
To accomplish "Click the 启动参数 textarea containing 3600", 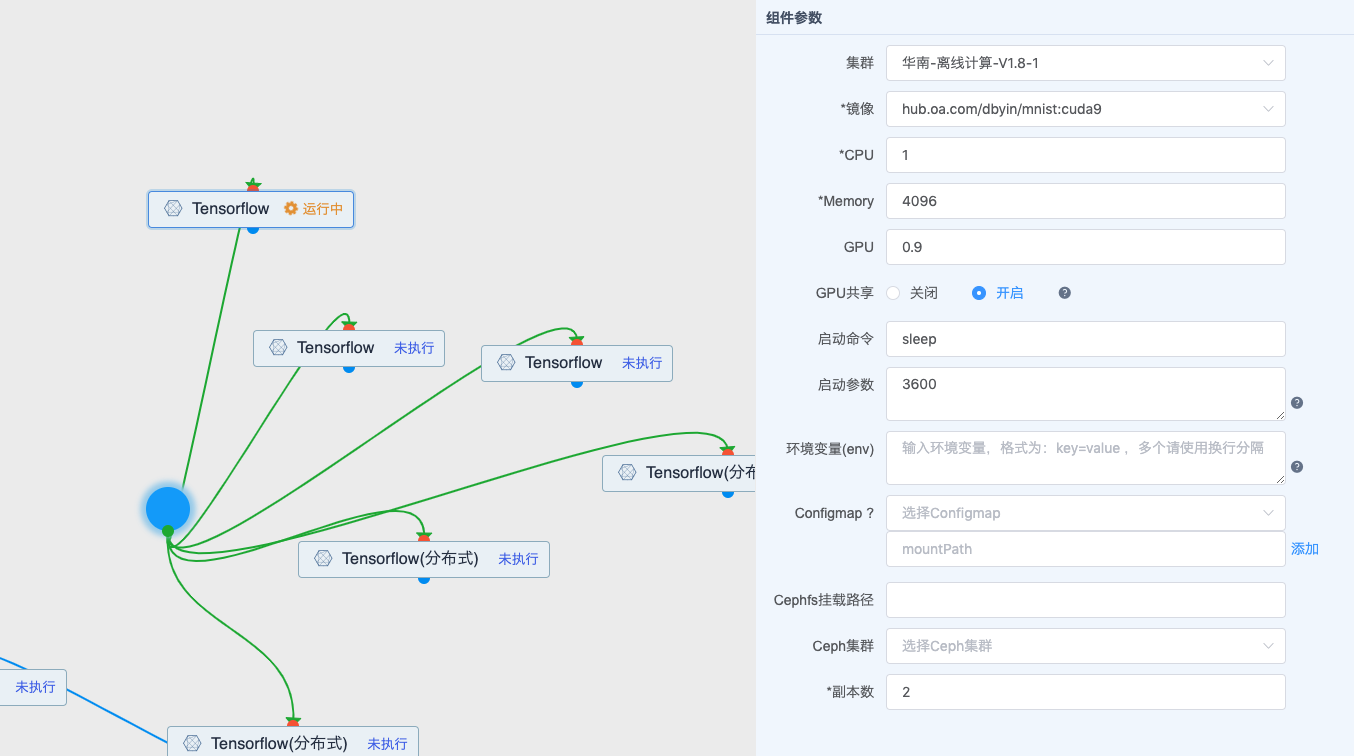I will 1085,394.
